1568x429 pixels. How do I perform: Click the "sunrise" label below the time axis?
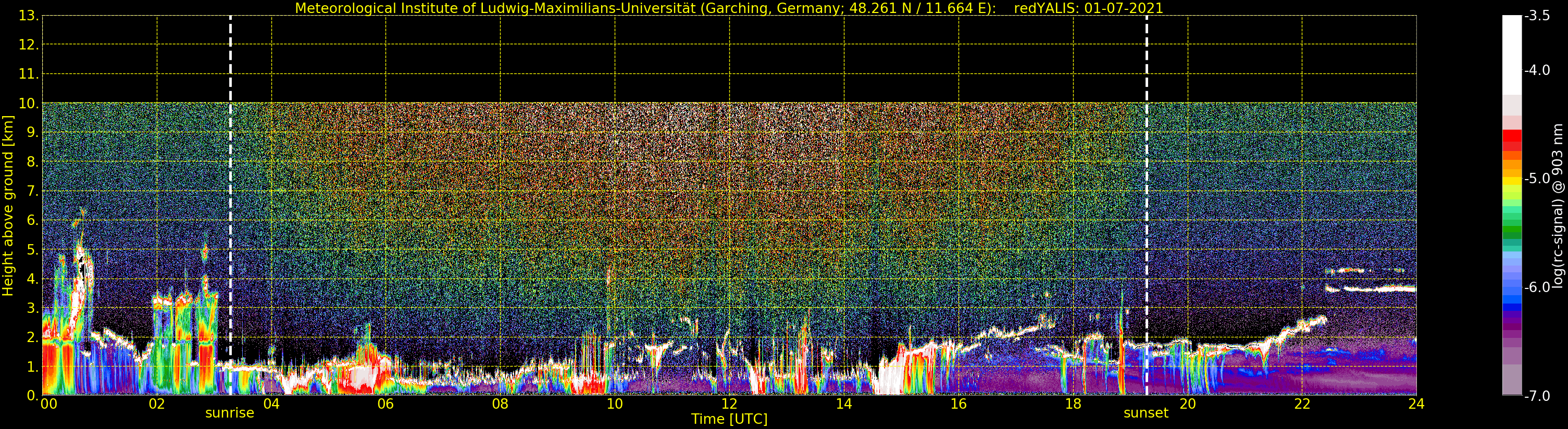point(230,413)
